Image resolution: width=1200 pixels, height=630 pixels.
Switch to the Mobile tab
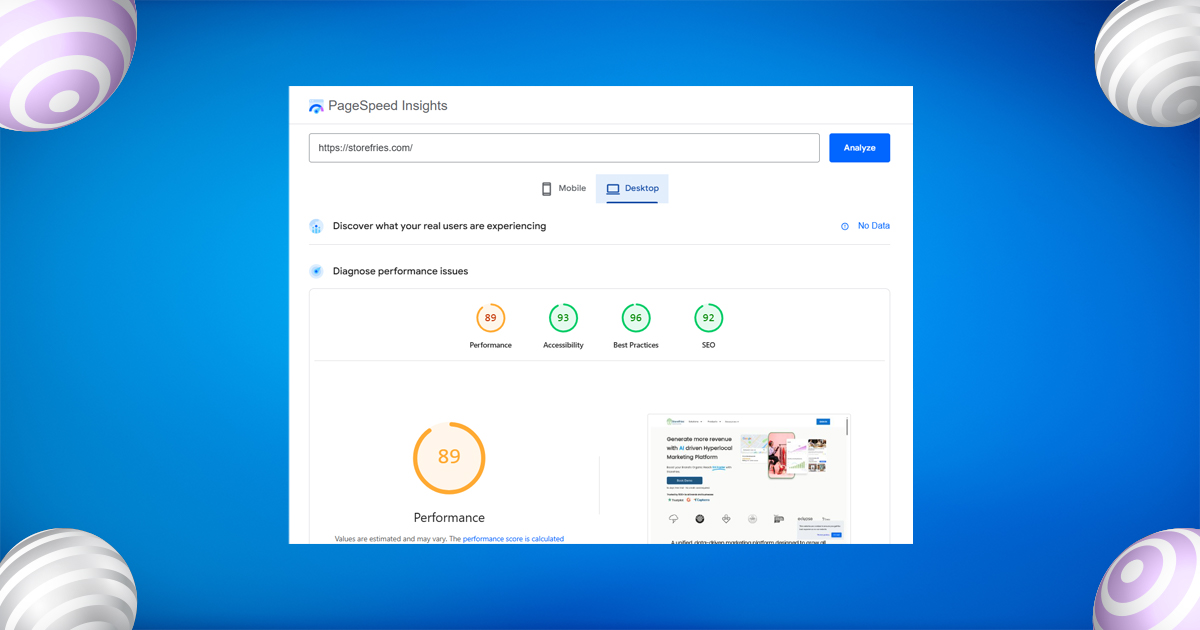563,188
